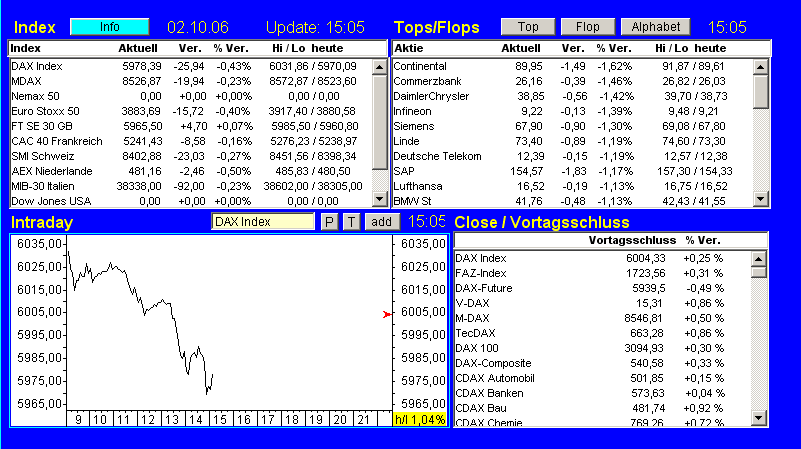Select the DaimlerChrysler stock row
The image size is (801, 449).
pyautogui.click(x=572, y=96)
